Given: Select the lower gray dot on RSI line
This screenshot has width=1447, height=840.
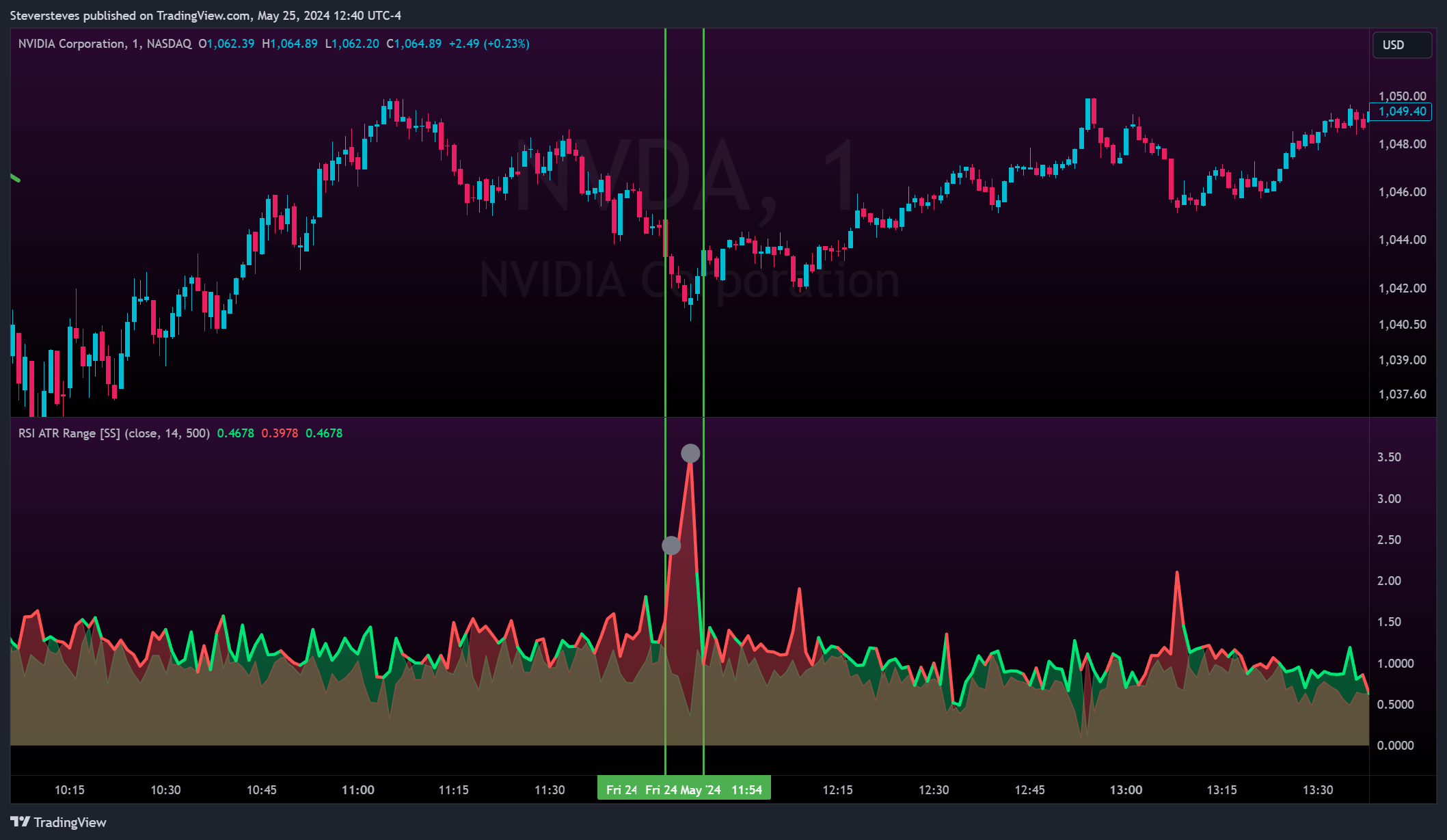Looking at the screenshot, I should click(x=671, y=545).
